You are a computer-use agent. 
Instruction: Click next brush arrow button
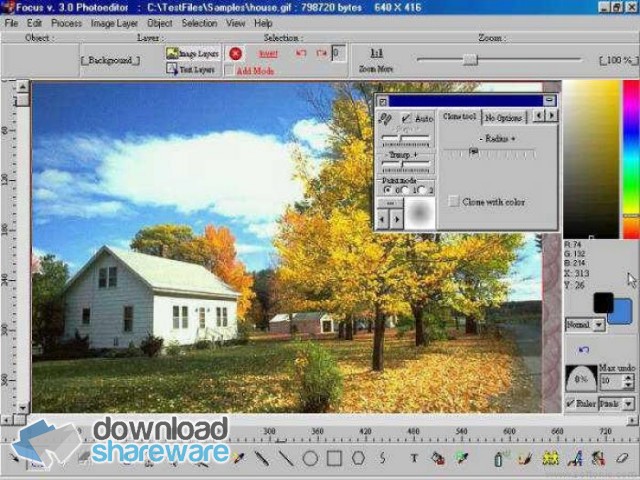397,219
